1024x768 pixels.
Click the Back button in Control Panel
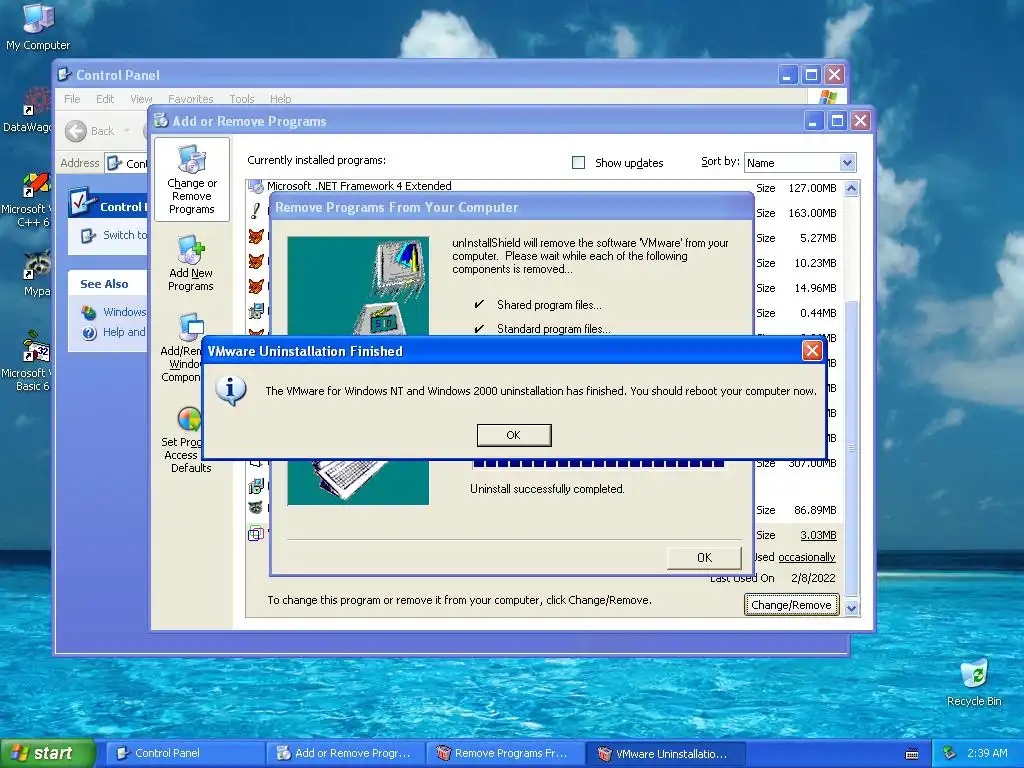(90, 131)
